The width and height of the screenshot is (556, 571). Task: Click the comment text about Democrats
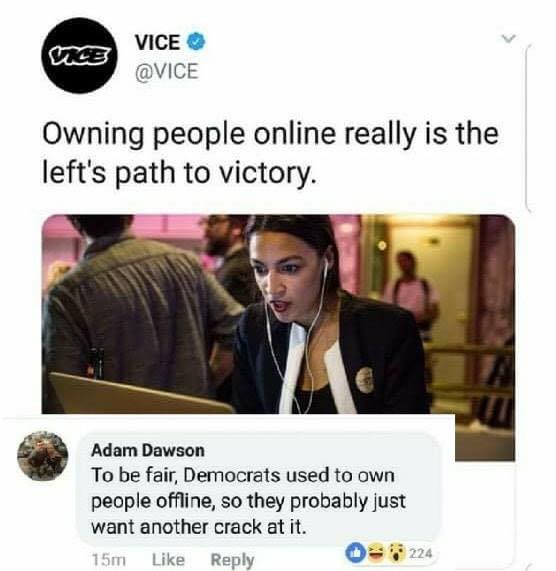pos(248,501)
